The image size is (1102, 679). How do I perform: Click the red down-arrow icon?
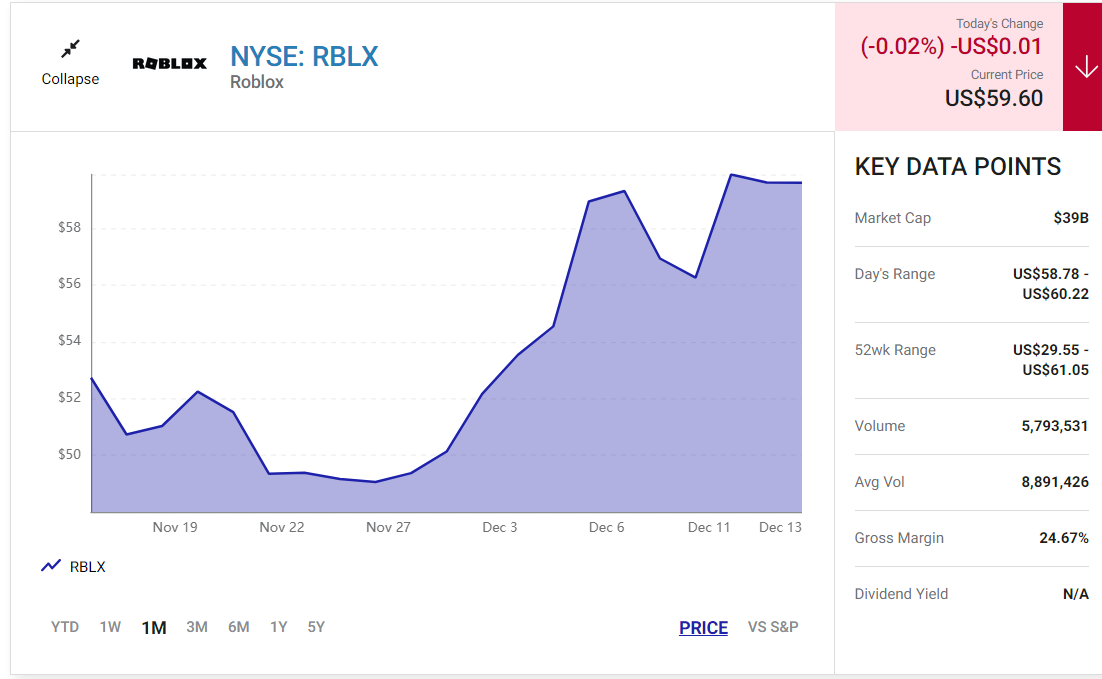pyautogui.click(x=1086, y=67)
